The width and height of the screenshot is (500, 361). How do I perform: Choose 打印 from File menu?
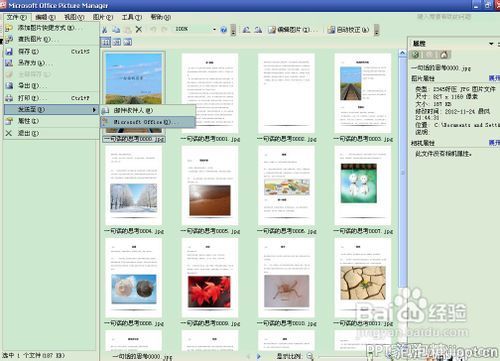coord(51,98)
